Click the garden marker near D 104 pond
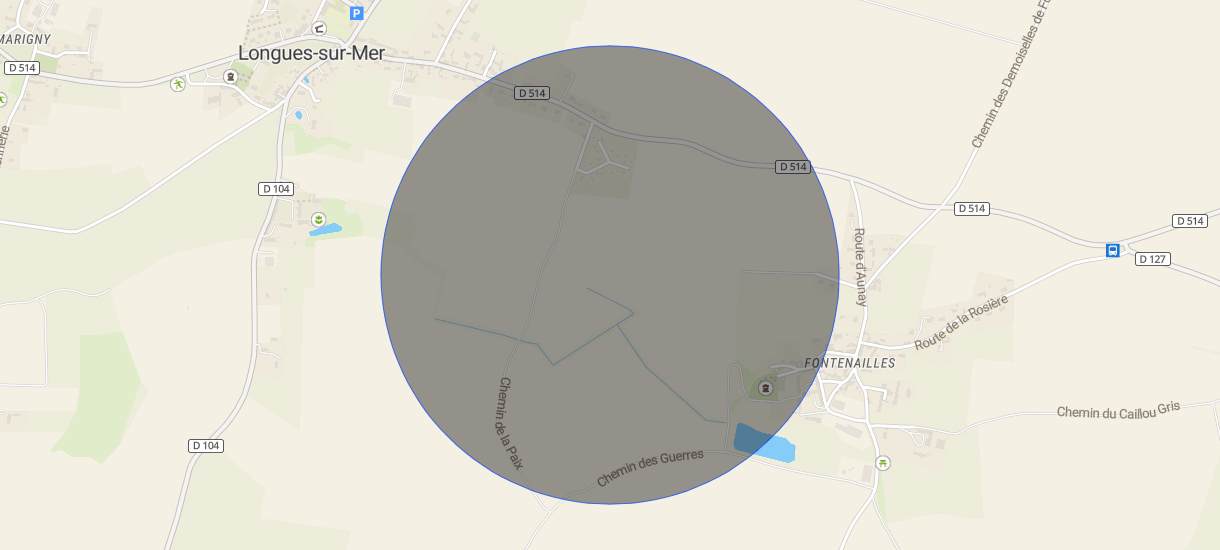 [318, 219]
